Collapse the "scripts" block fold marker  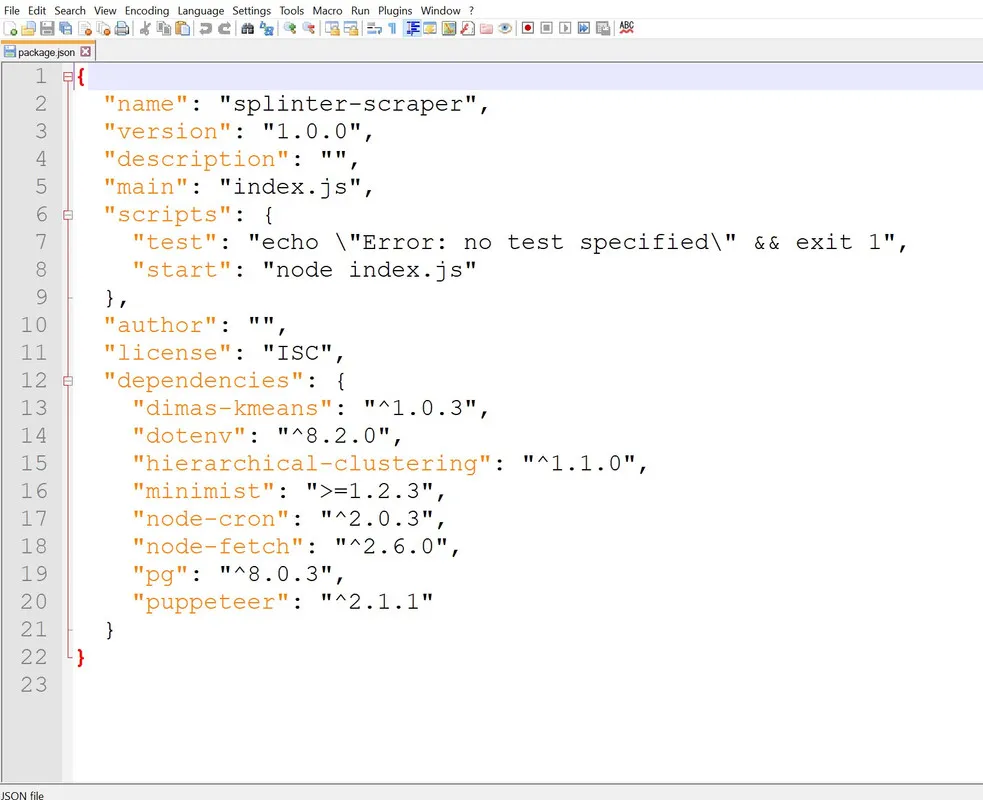[x=68, y=215]
